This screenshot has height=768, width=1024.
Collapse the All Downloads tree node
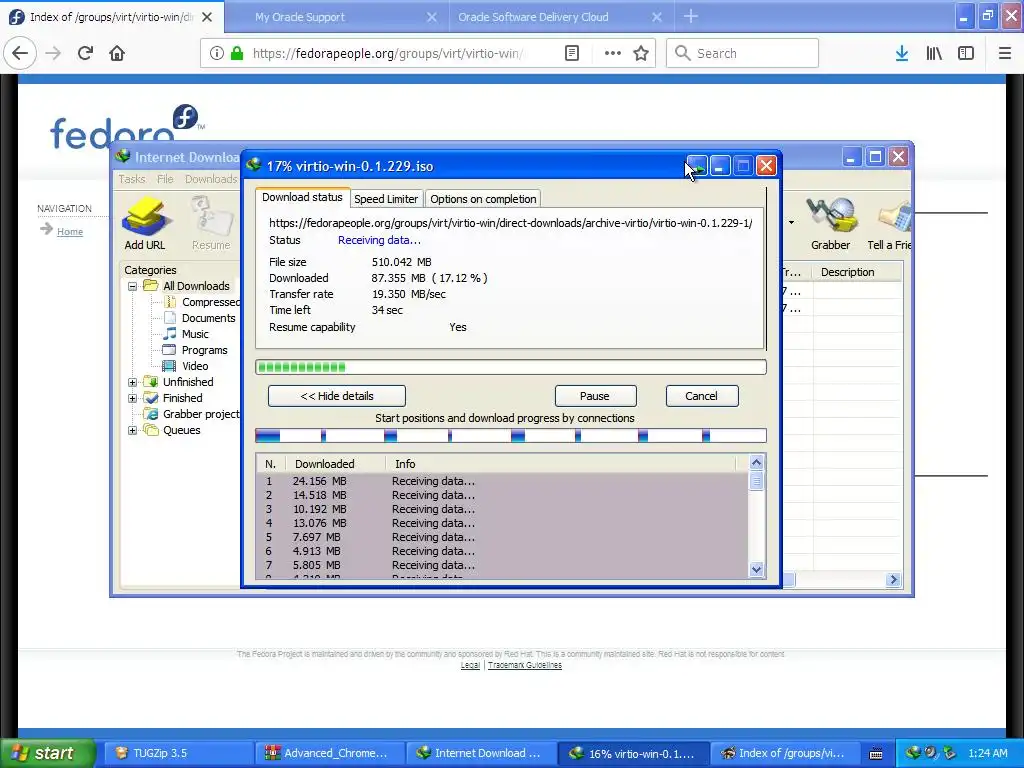(x=133, y=286)
